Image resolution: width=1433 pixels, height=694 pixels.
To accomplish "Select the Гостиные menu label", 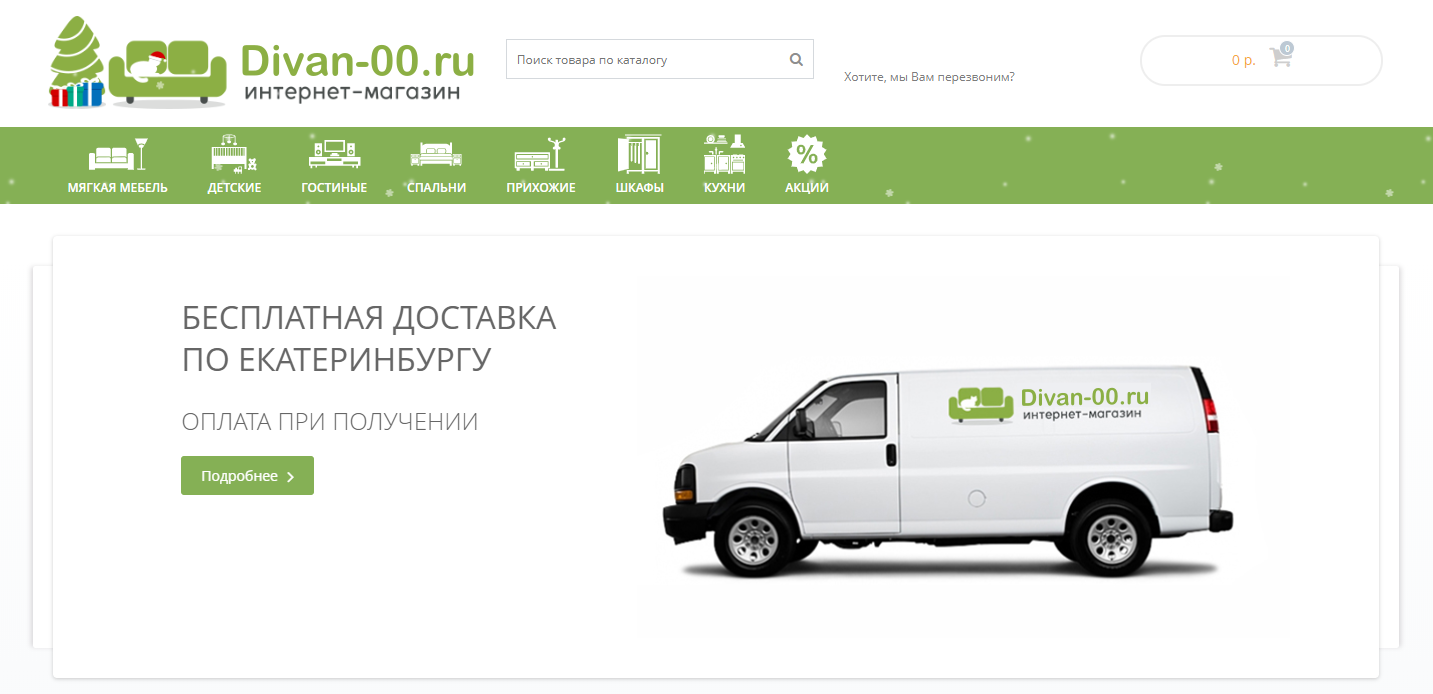I will tap(334, 188).
